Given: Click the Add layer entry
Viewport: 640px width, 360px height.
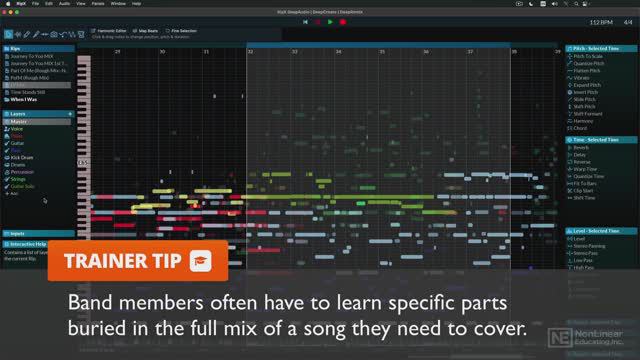Looking at the screenshot, I should pyautogui.click(x=11, y=193).
